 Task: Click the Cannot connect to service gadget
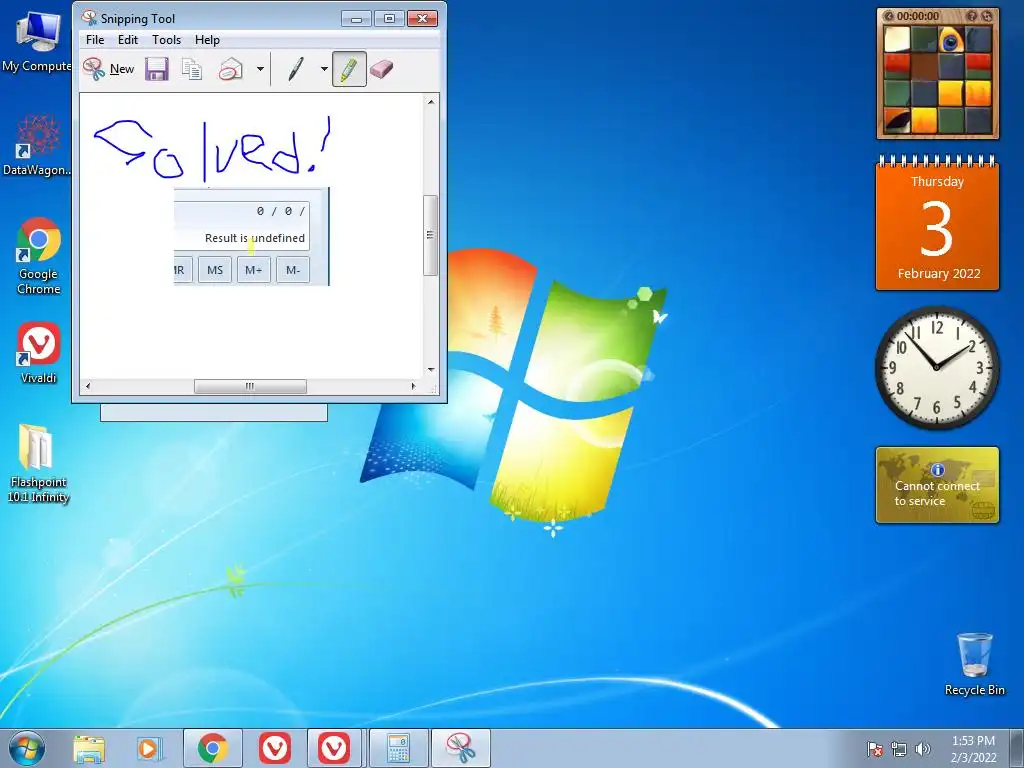937,485
